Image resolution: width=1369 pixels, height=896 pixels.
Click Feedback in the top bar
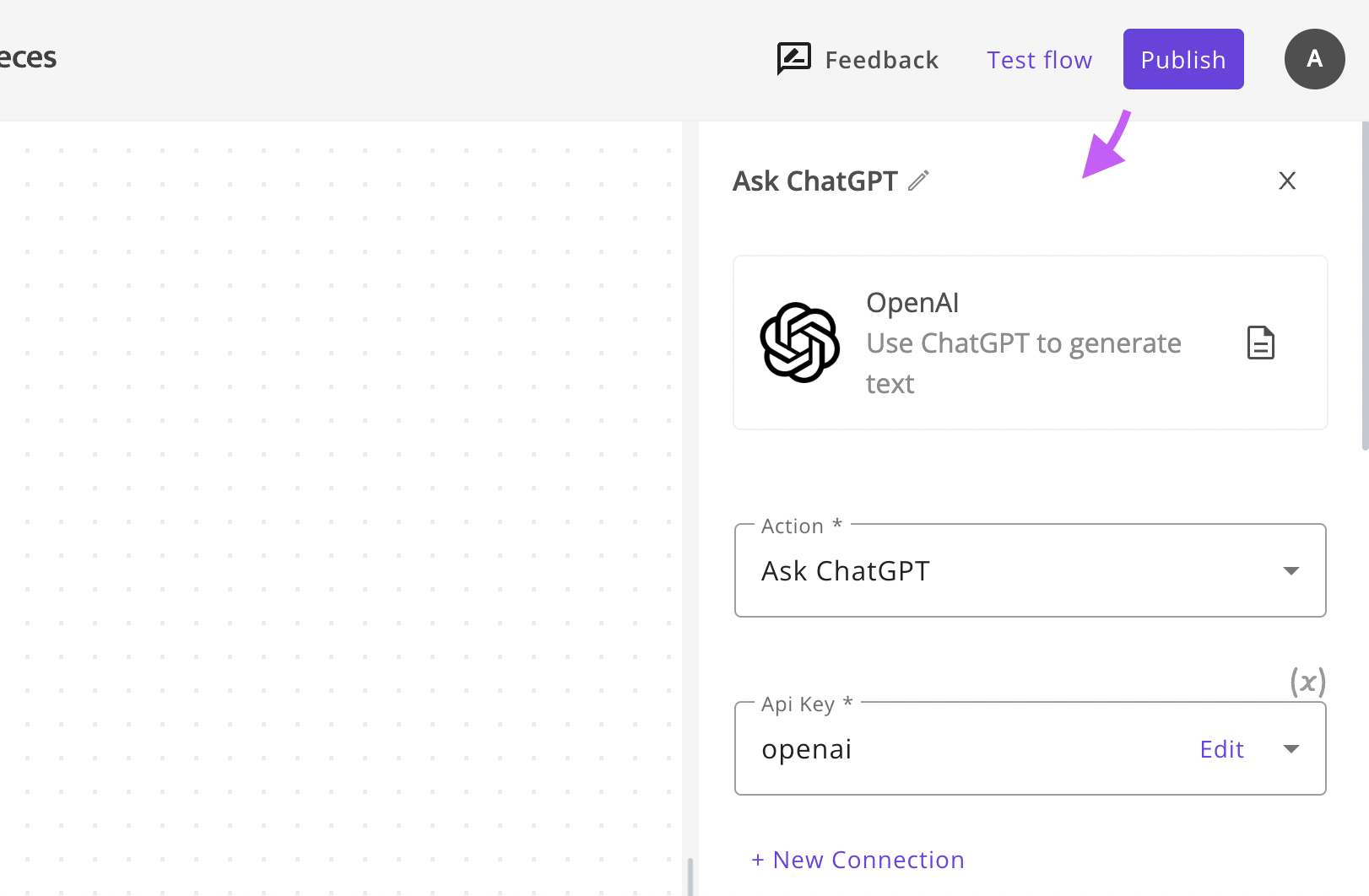tap(881, 59)
